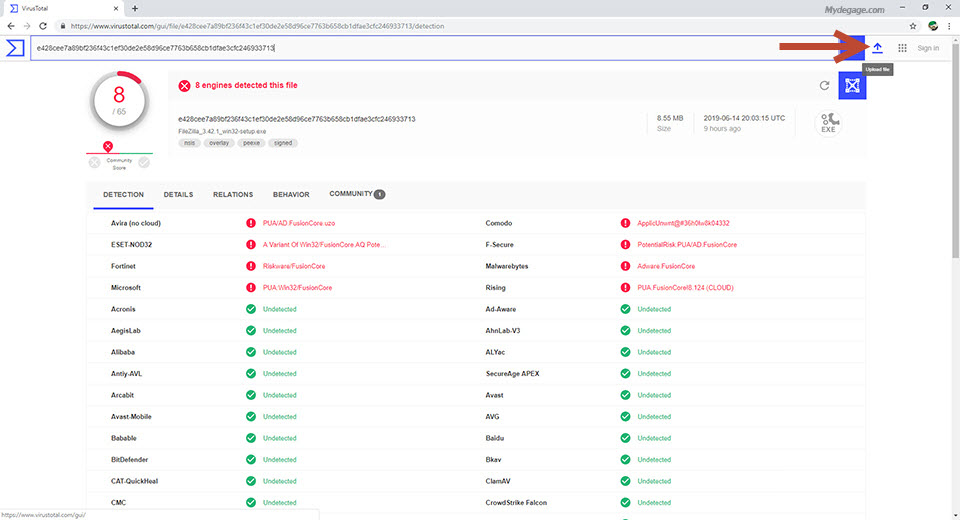The width and height of the screenshot is (960, 520).
Task: Click the overlay tag
Action: (219, 143)
